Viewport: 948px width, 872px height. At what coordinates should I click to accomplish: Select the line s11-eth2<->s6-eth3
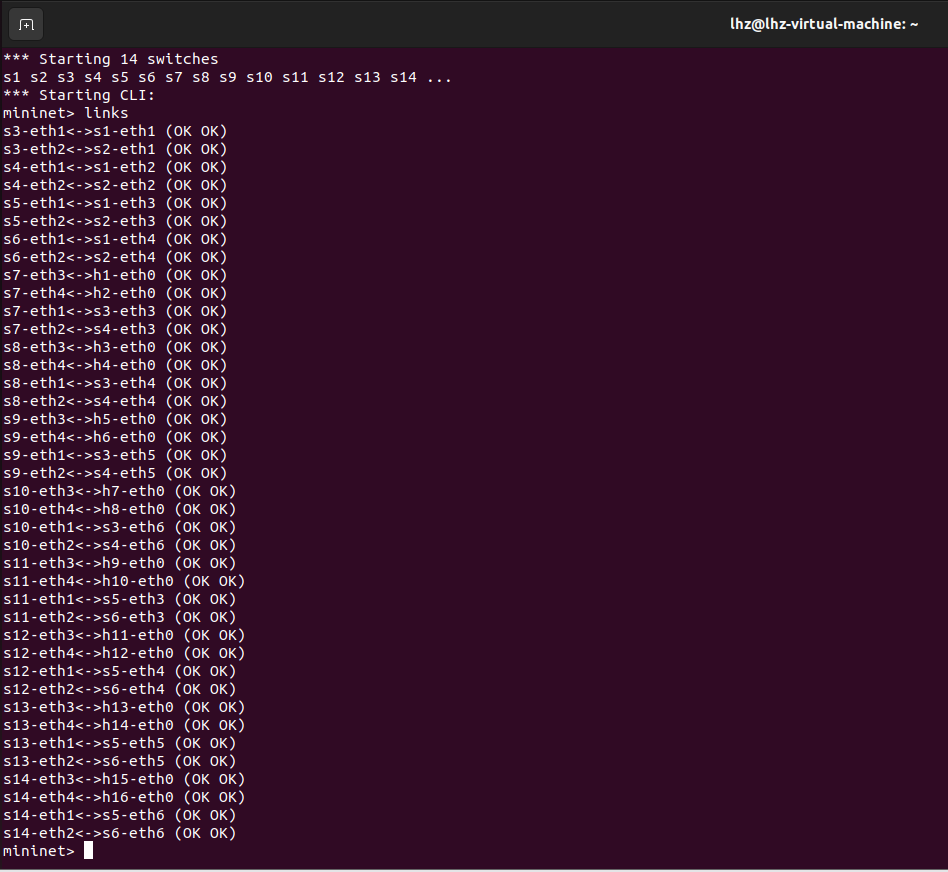click(x=120, y=617)
